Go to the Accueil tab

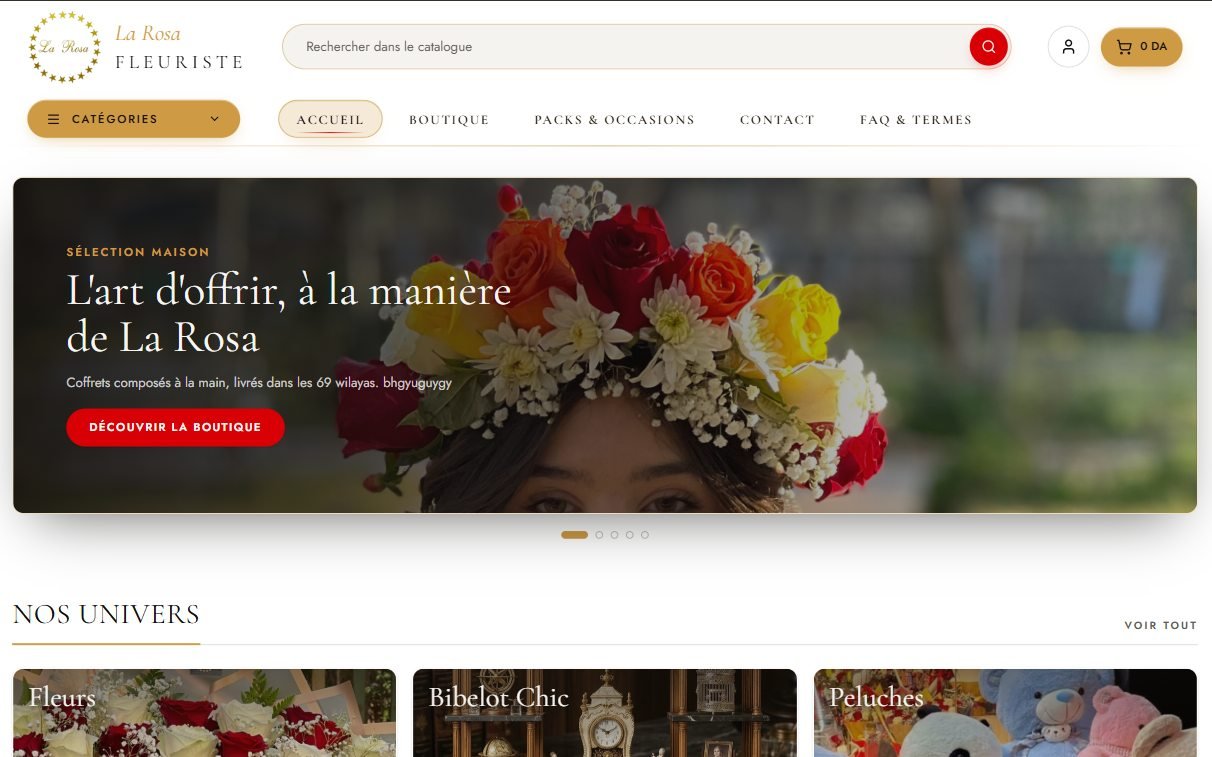[330, 120]
